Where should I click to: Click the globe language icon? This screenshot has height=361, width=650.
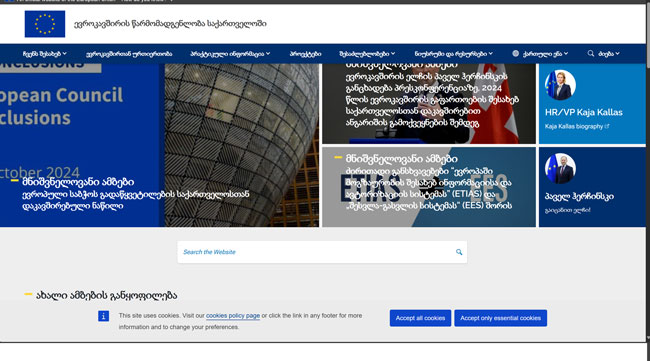515,53
